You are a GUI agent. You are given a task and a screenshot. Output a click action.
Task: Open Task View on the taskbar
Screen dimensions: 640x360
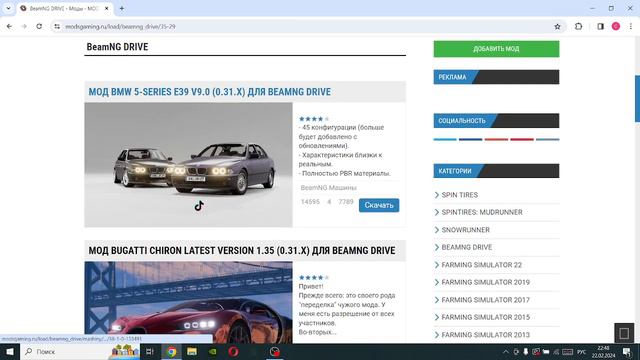(x=150, y=351)
